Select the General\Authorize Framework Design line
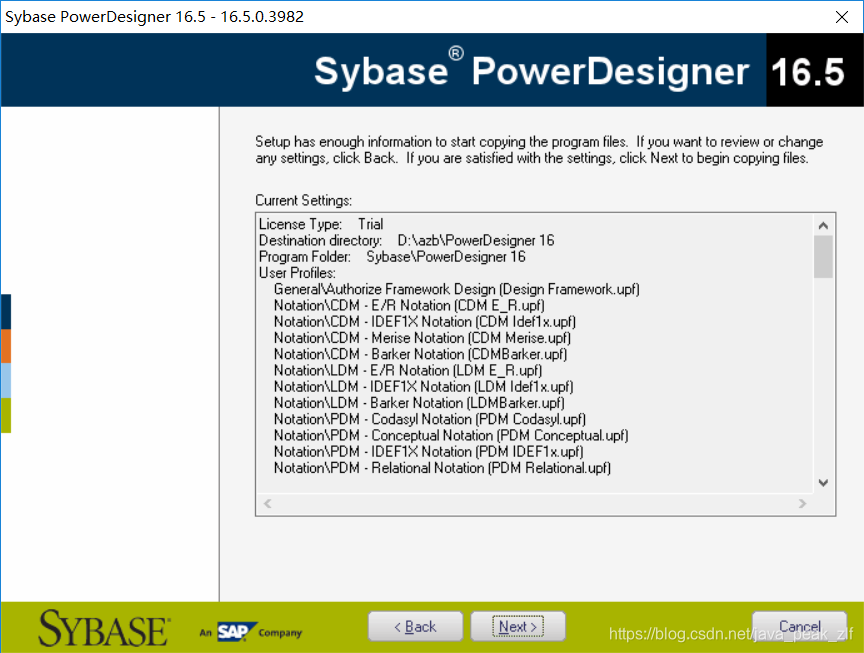Image resolution: width=864 pixels, height=653 pixels. point(457,289)
